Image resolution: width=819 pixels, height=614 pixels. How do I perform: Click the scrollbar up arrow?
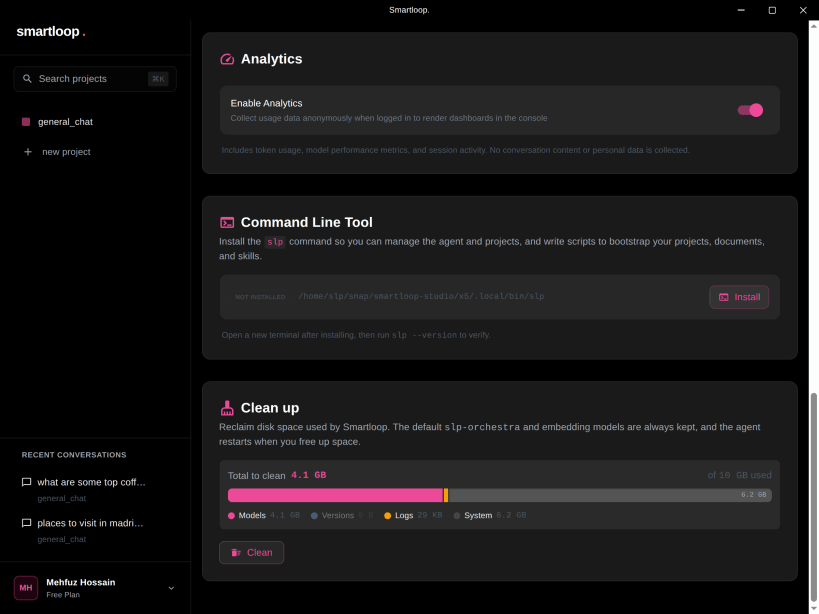coord(813,25)
